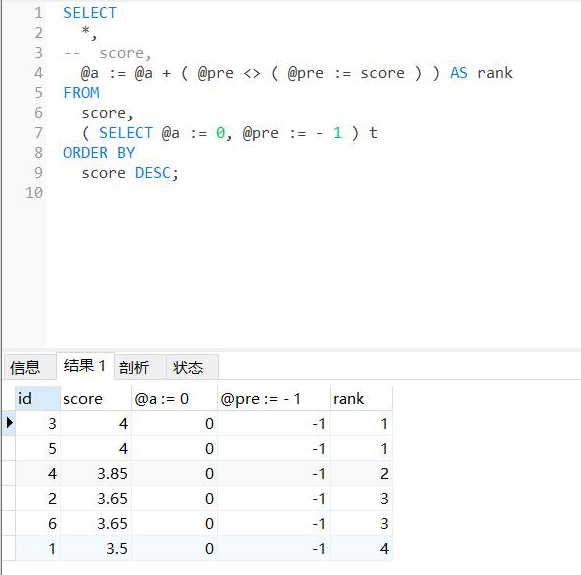Click the AS keyword on line 4
581x575 pixels.
(x=459, y=73)
